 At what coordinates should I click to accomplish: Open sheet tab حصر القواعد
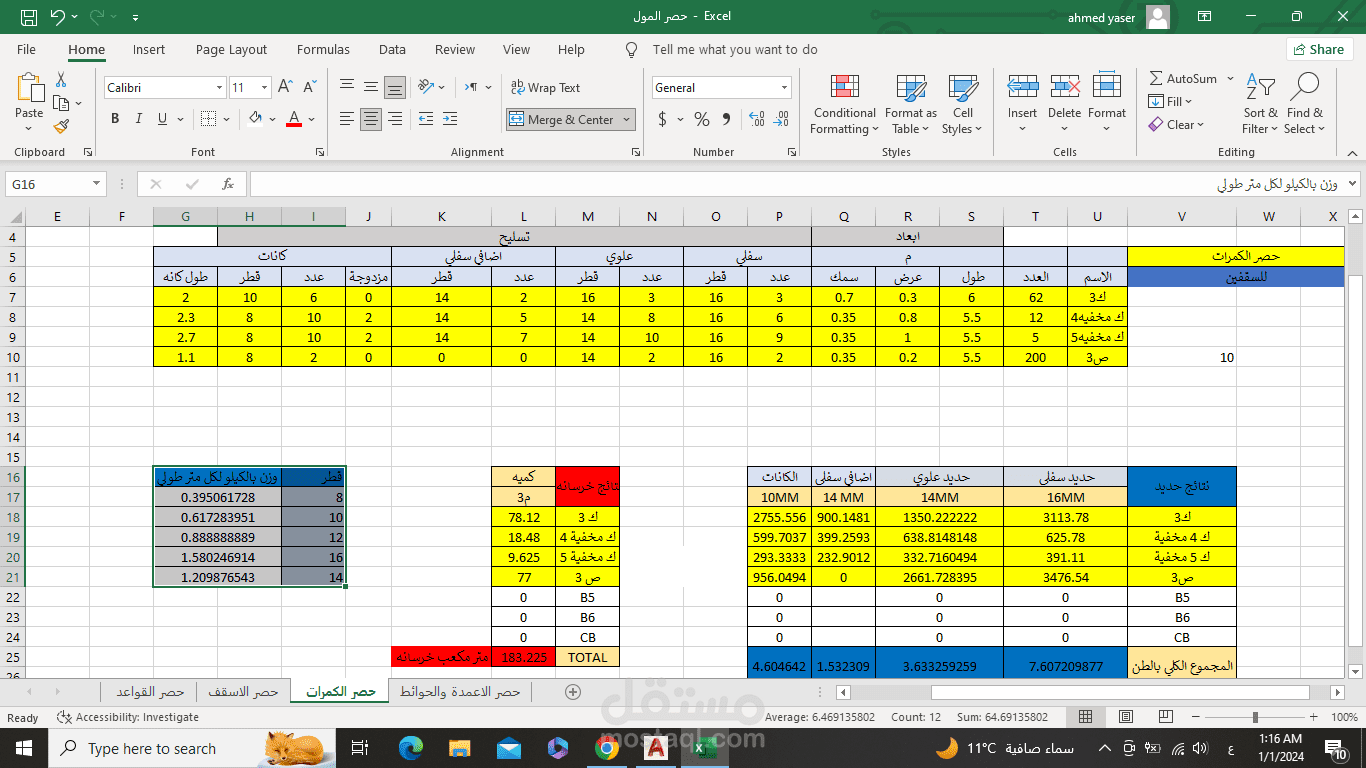pos(149,691)
